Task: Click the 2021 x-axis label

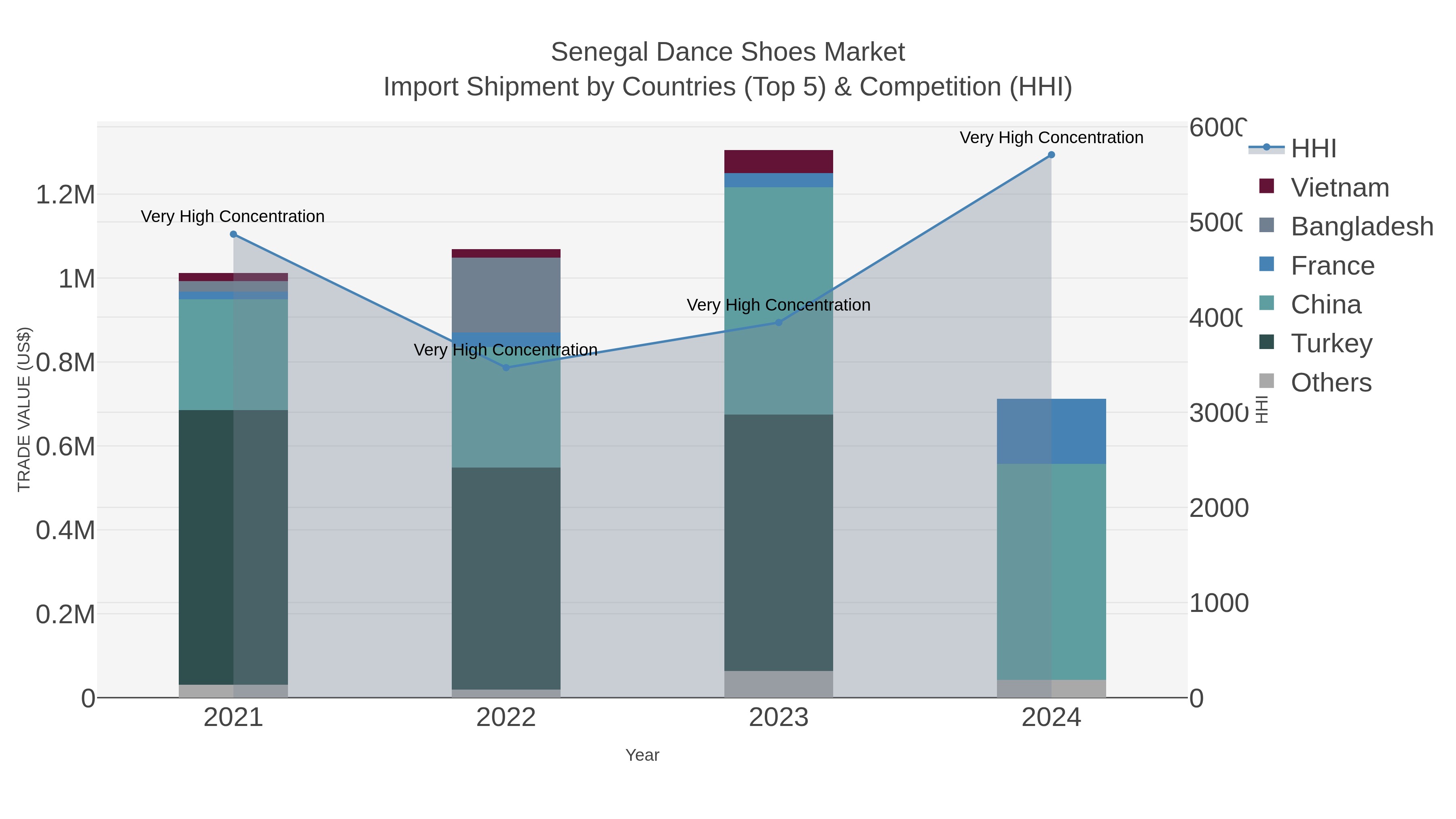Action: pos(233,718)
